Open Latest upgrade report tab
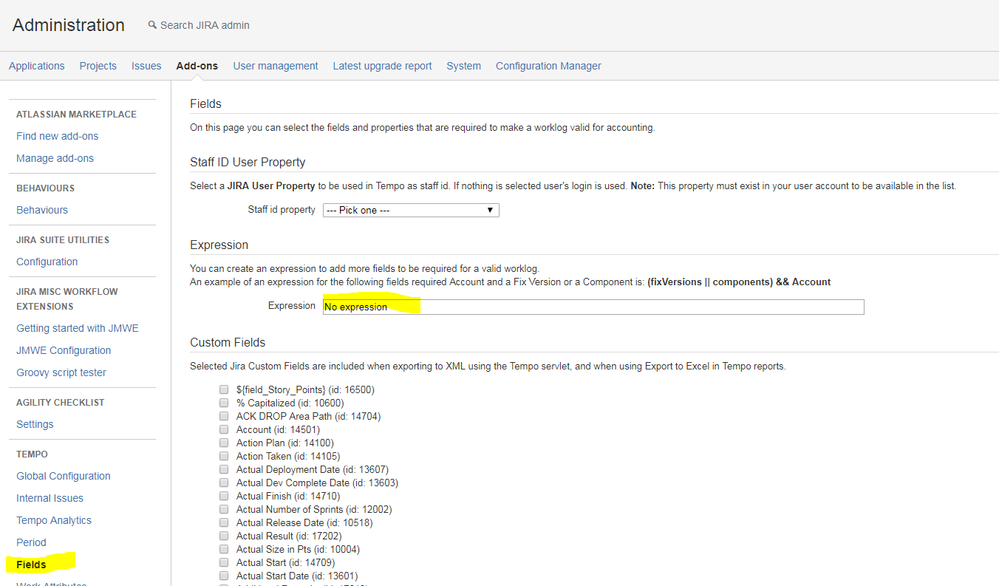Image resolution: width=999 pixels, height=586 pixels. pyautogui.click(x=382, y=66)
